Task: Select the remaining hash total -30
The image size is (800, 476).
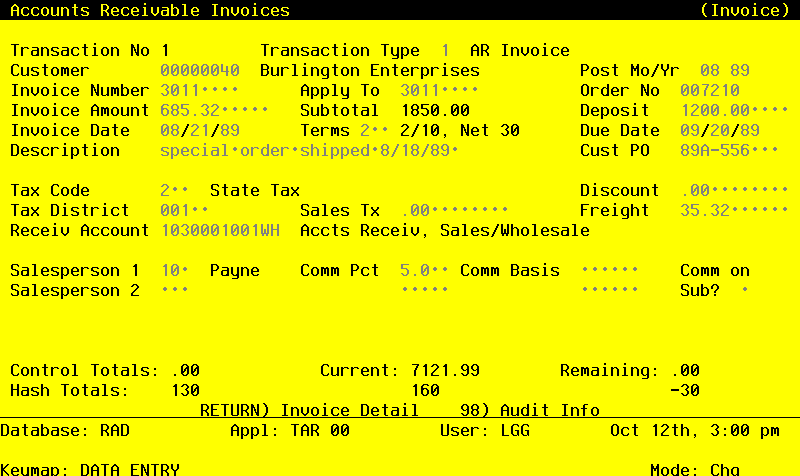Action: click(685, 390)
